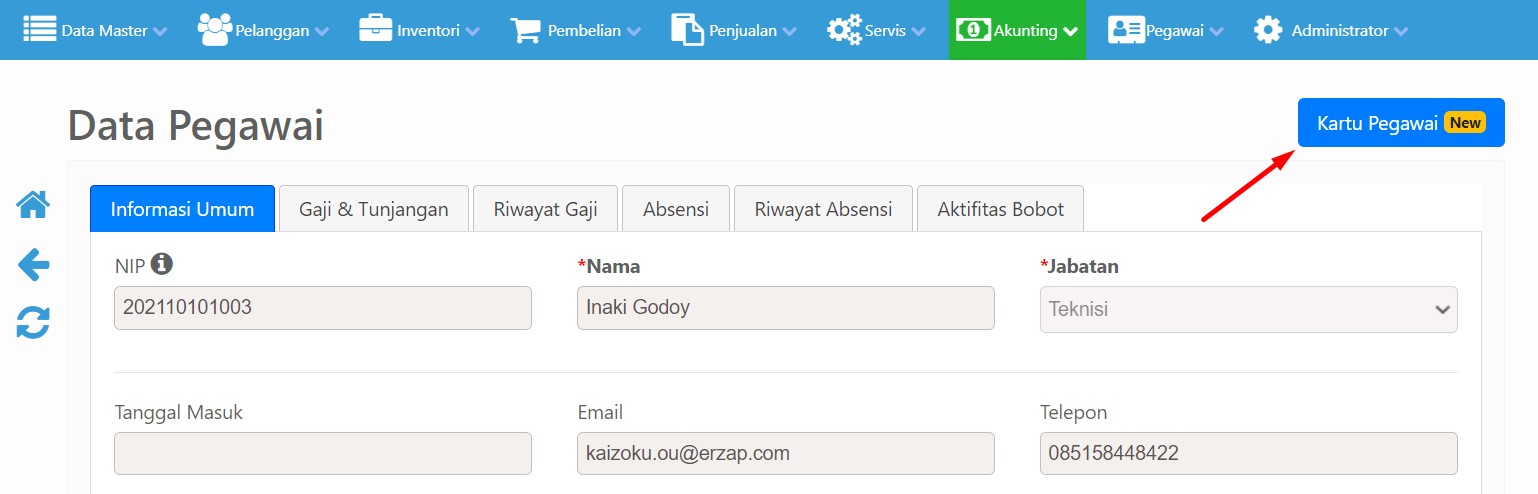Go back using the left arrow icon
This screenshot has width=1538, height=494.
(33, 265)
